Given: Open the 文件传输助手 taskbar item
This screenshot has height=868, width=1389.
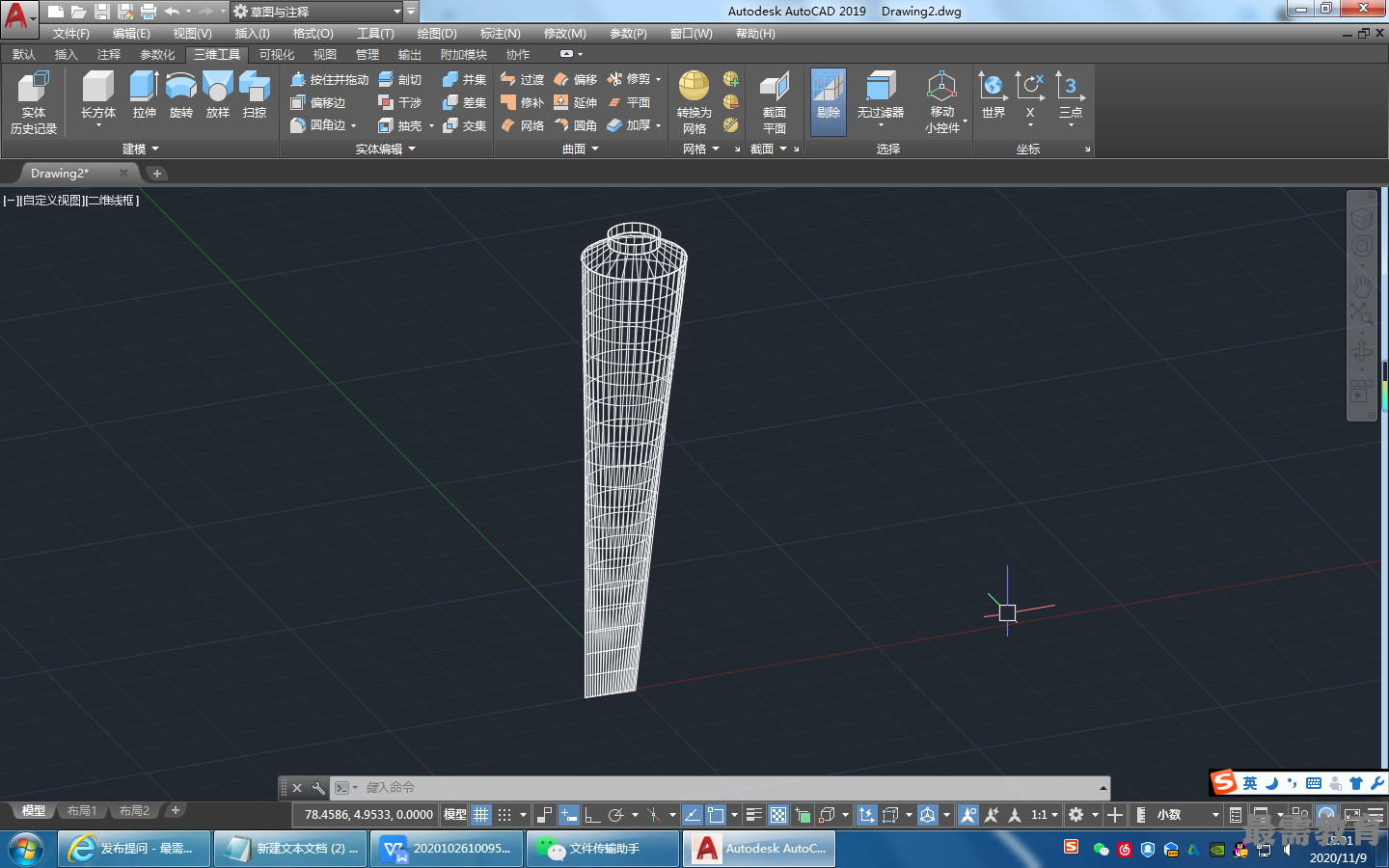Looking at the screenshot, I should (x=603, y=849).
